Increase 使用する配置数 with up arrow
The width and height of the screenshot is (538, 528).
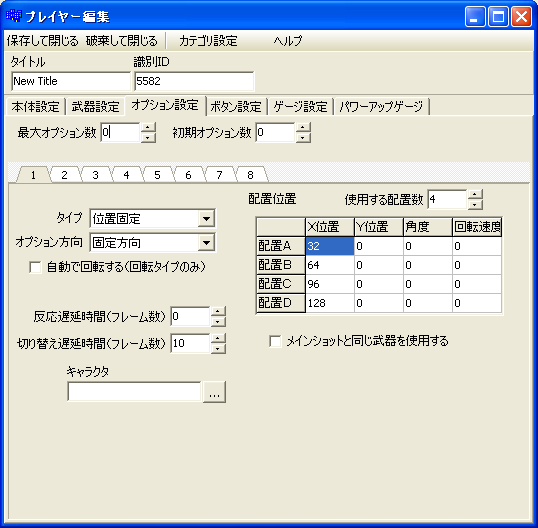[475, 194]
